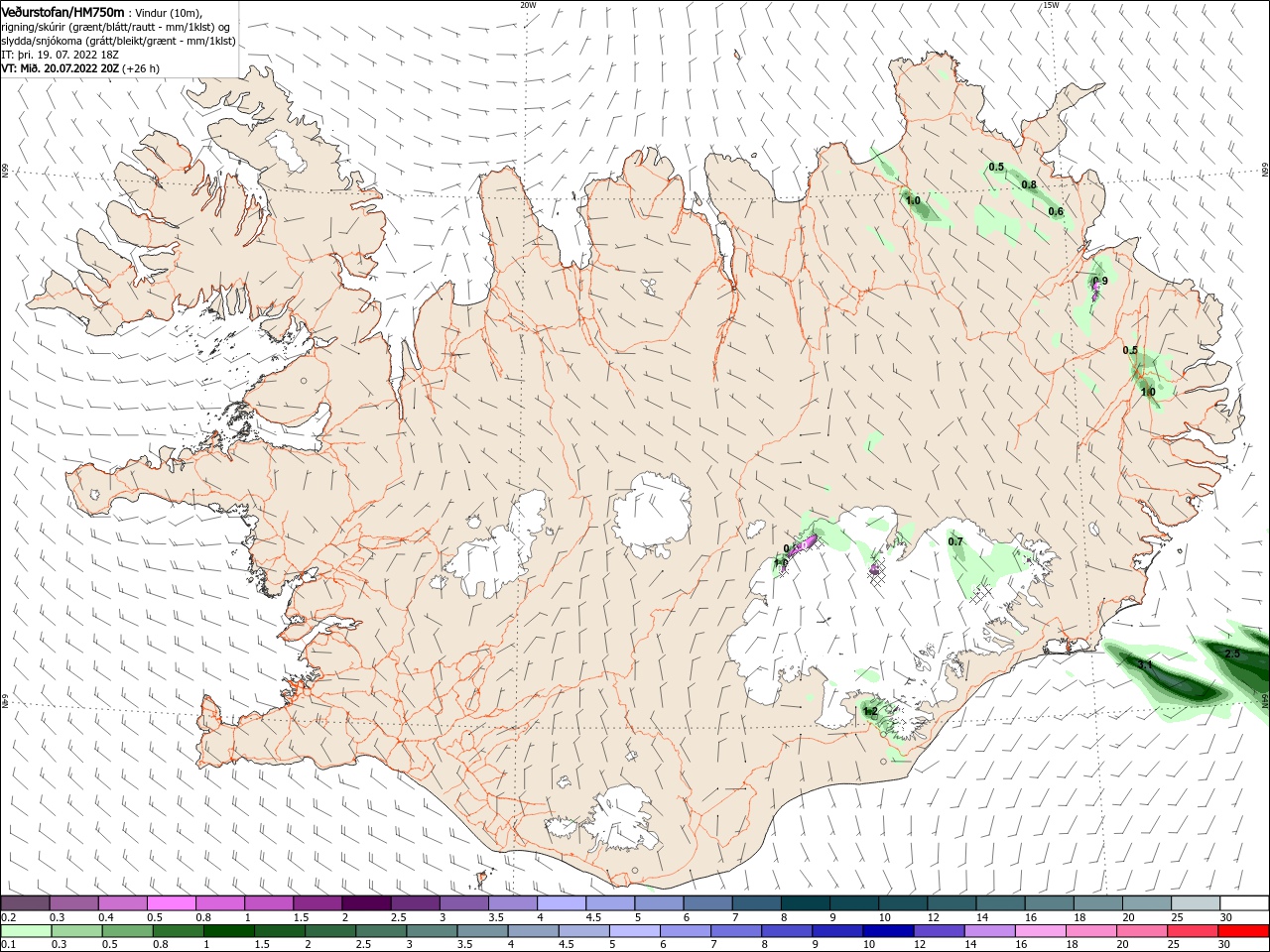Click the initial time line IT: þri. 19. 07. 2022 18Z
Image resolution: width=1270 pixels, height=952 pixels.
[x=59, y=55]
